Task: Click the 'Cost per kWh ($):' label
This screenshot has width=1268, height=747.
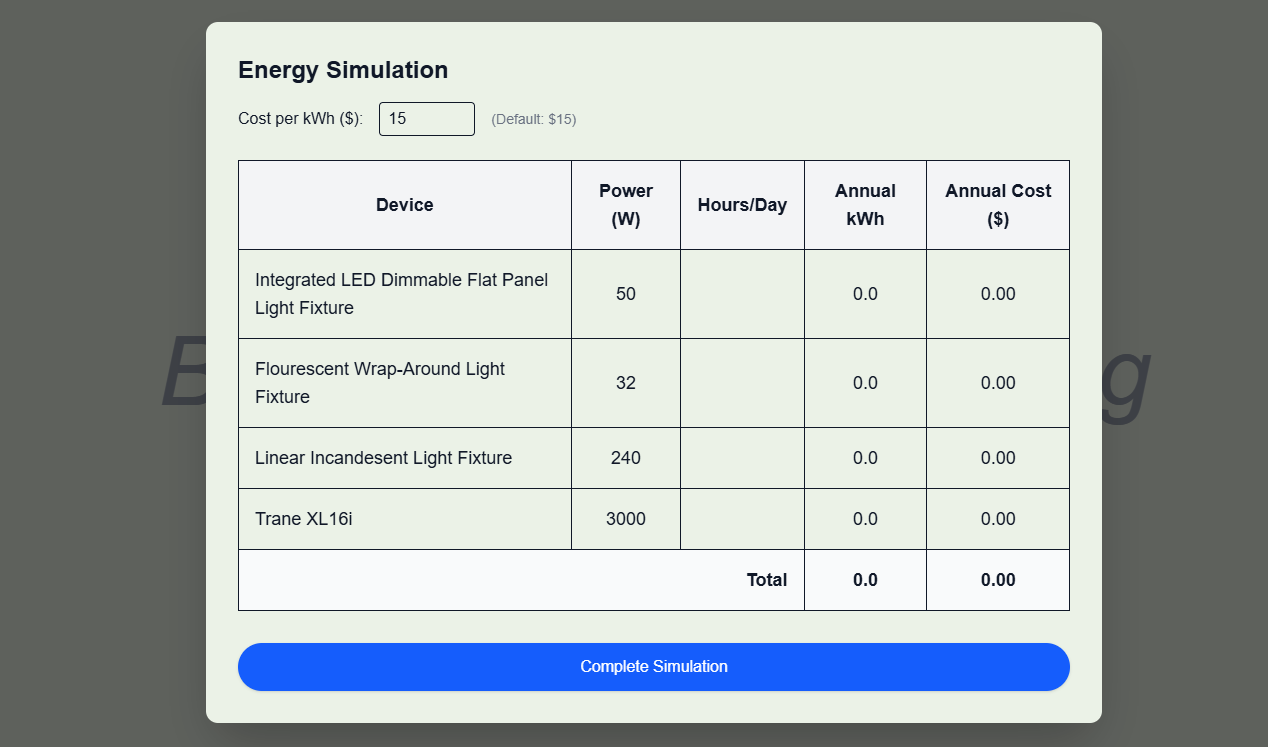Action: tap(300, 119)
